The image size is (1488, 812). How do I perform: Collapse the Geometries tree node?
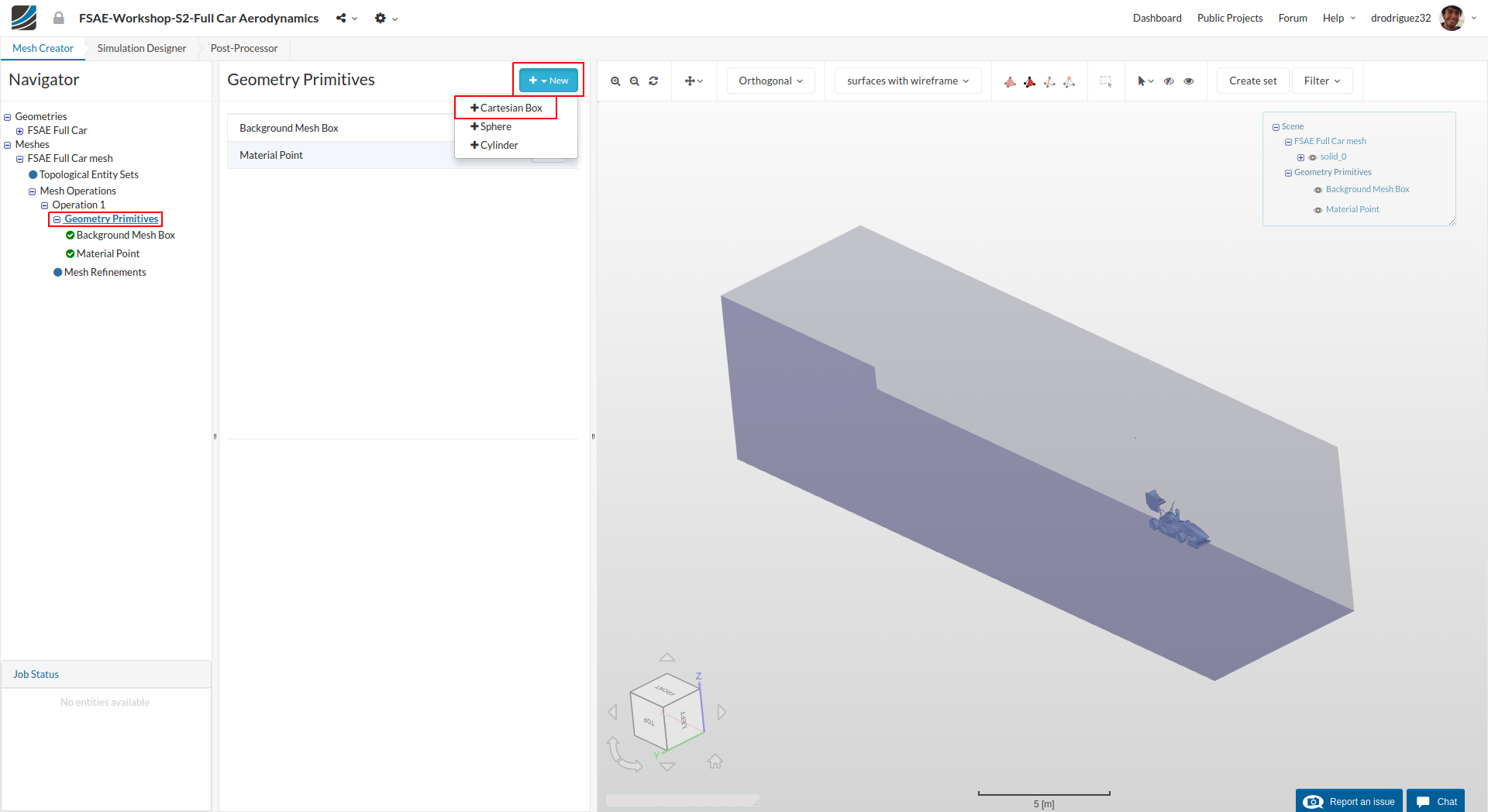(8, 117)
